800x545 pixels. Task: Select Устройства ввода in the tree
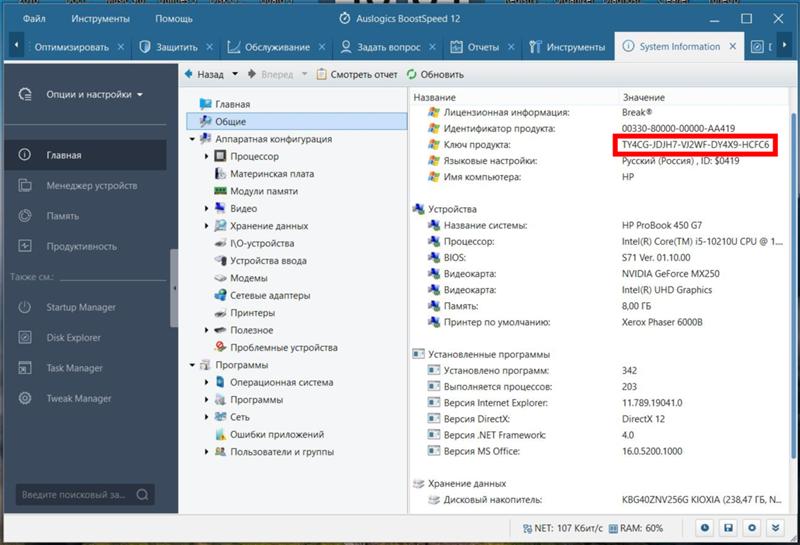pyautogui.click(x=268, y=261)
